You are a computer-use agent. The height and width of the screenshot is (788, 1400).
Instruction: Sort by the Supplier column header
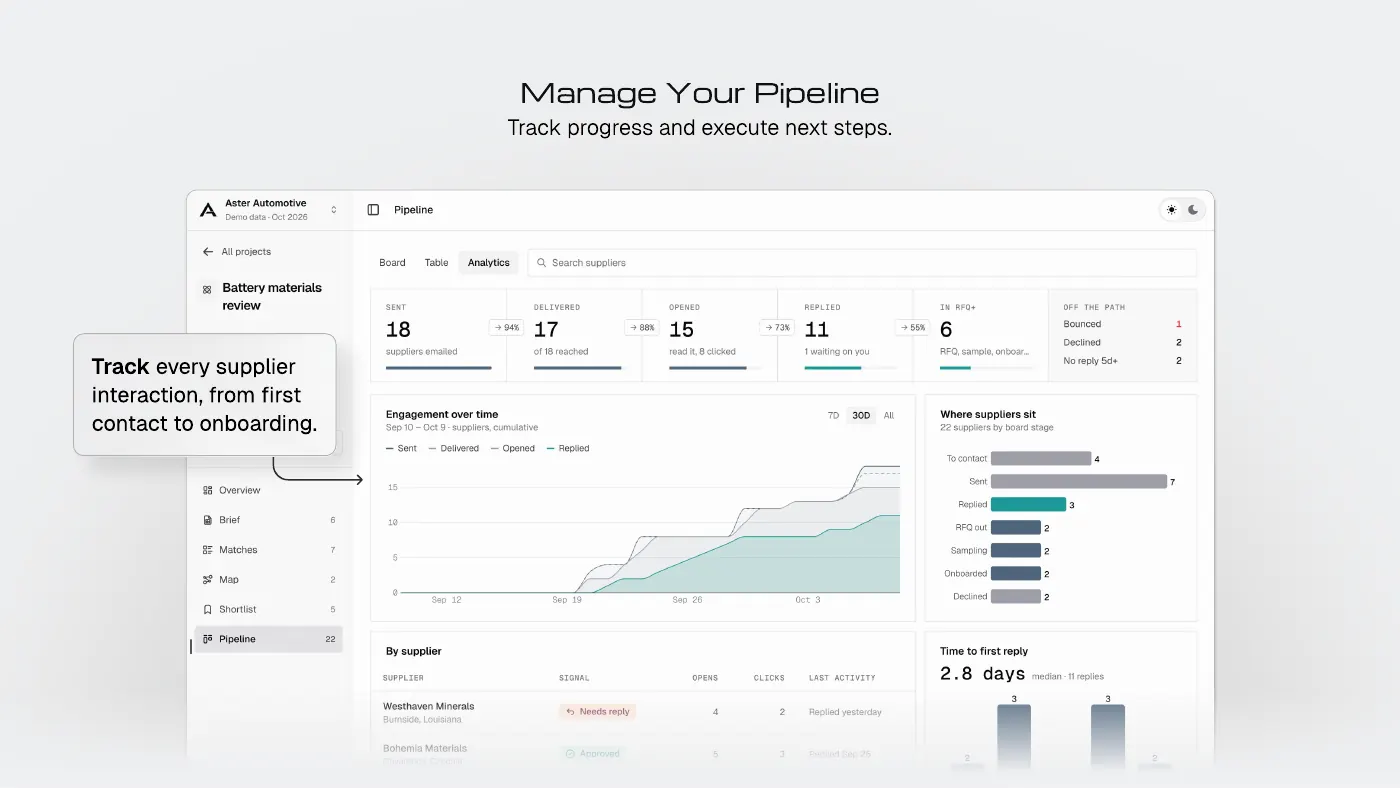coord(403,678)
